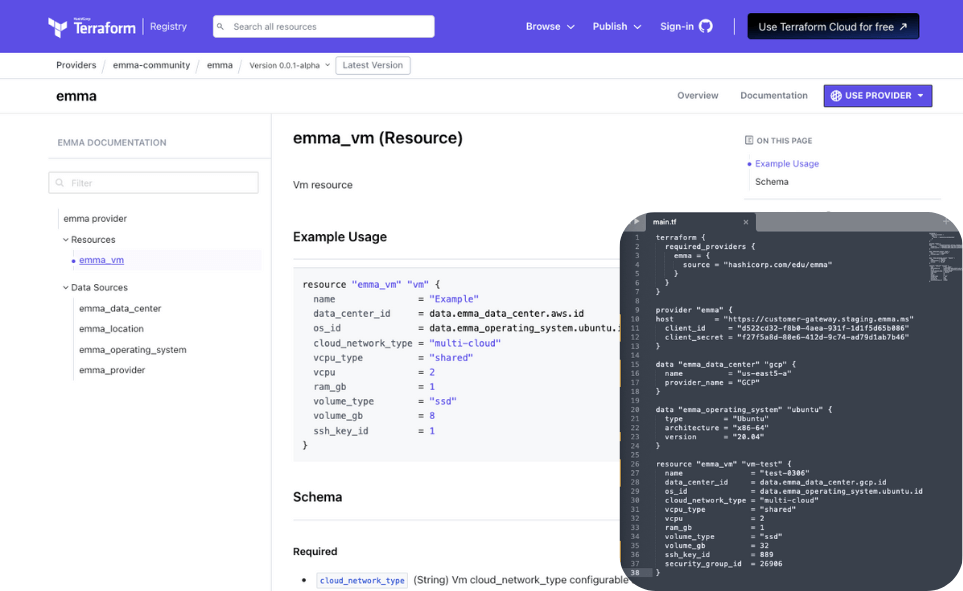
Task: Click the "multi-cloud" value in example code
Action: pyautogui.click(x=464, y=343)
